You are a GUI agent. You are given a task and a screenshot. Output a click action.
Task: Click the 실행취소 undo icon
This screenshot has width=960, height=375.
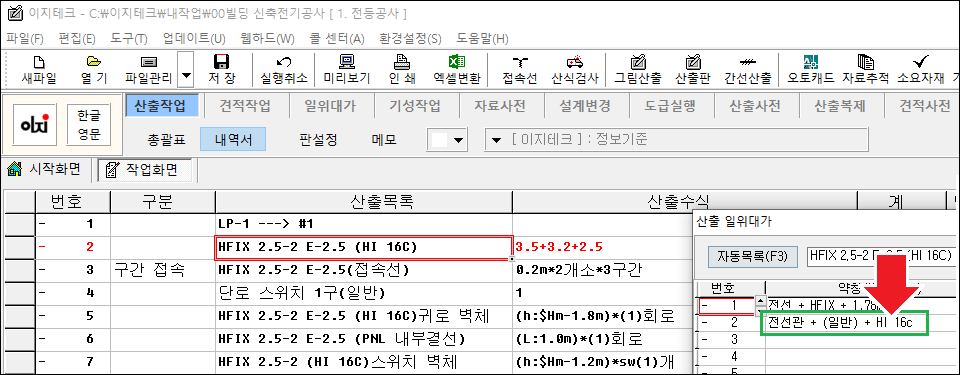point(283,70)
